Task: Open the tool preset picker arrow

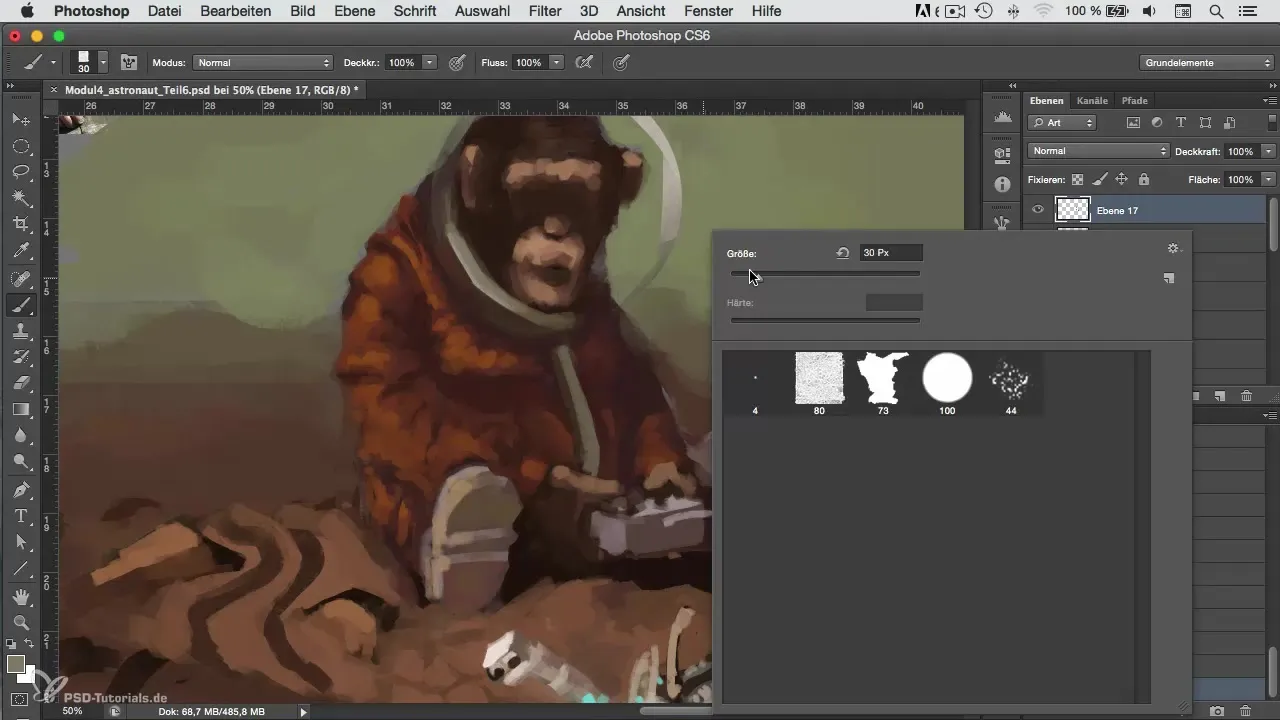Action: (x=53, y=62)
